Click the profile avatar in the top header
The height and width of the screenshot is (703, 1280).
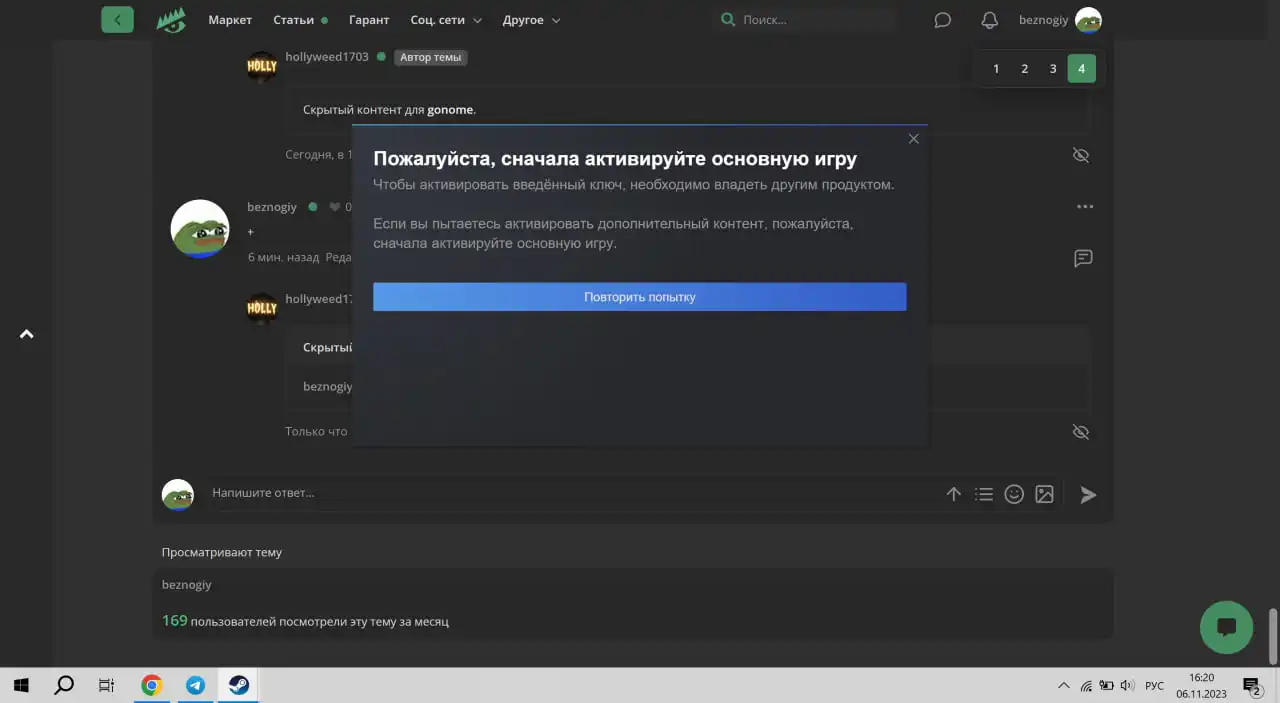coord(1088,20)
